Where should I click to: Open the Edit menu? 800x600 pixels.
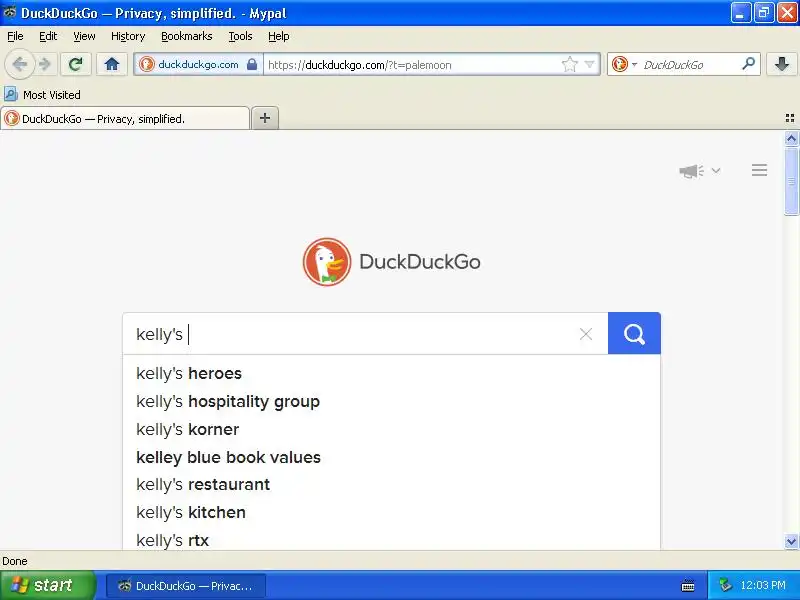pyautogui.click(x=48, y=36)
